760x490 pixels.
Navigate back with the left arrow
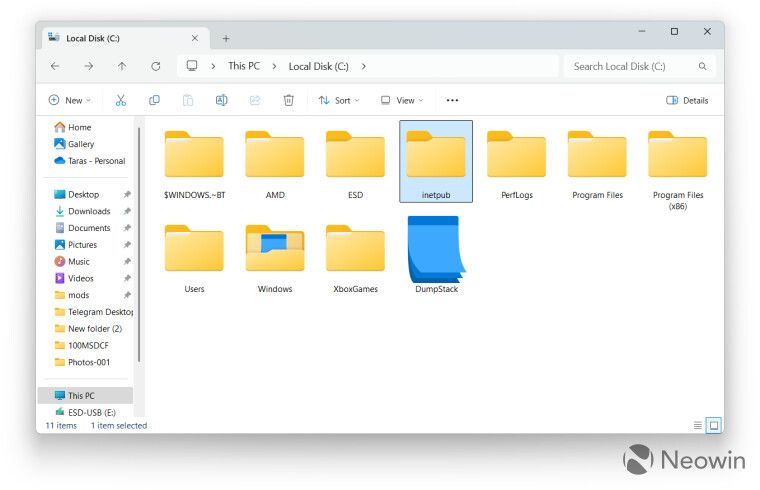pyautogui.click(x=55, y=66)
